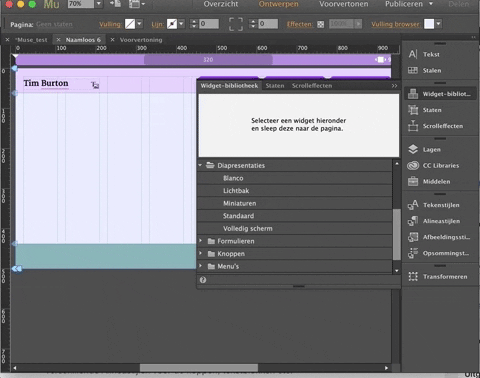Open the Middelen assets panel icon
The width and height of the screenshot is (480, 378).
click(413, 181)
